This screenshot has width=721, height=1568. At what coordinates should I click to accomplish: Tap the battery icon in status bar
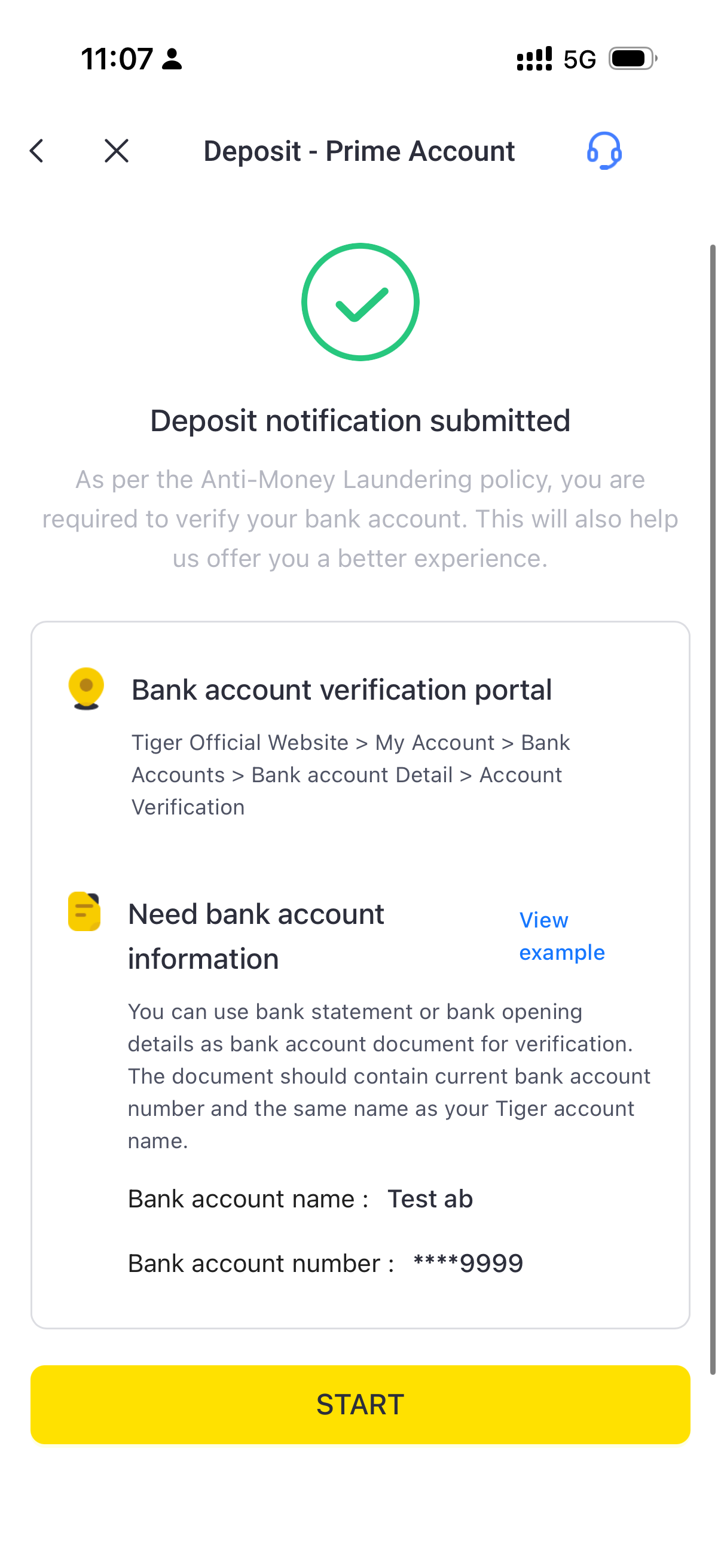tap(633, 59)
